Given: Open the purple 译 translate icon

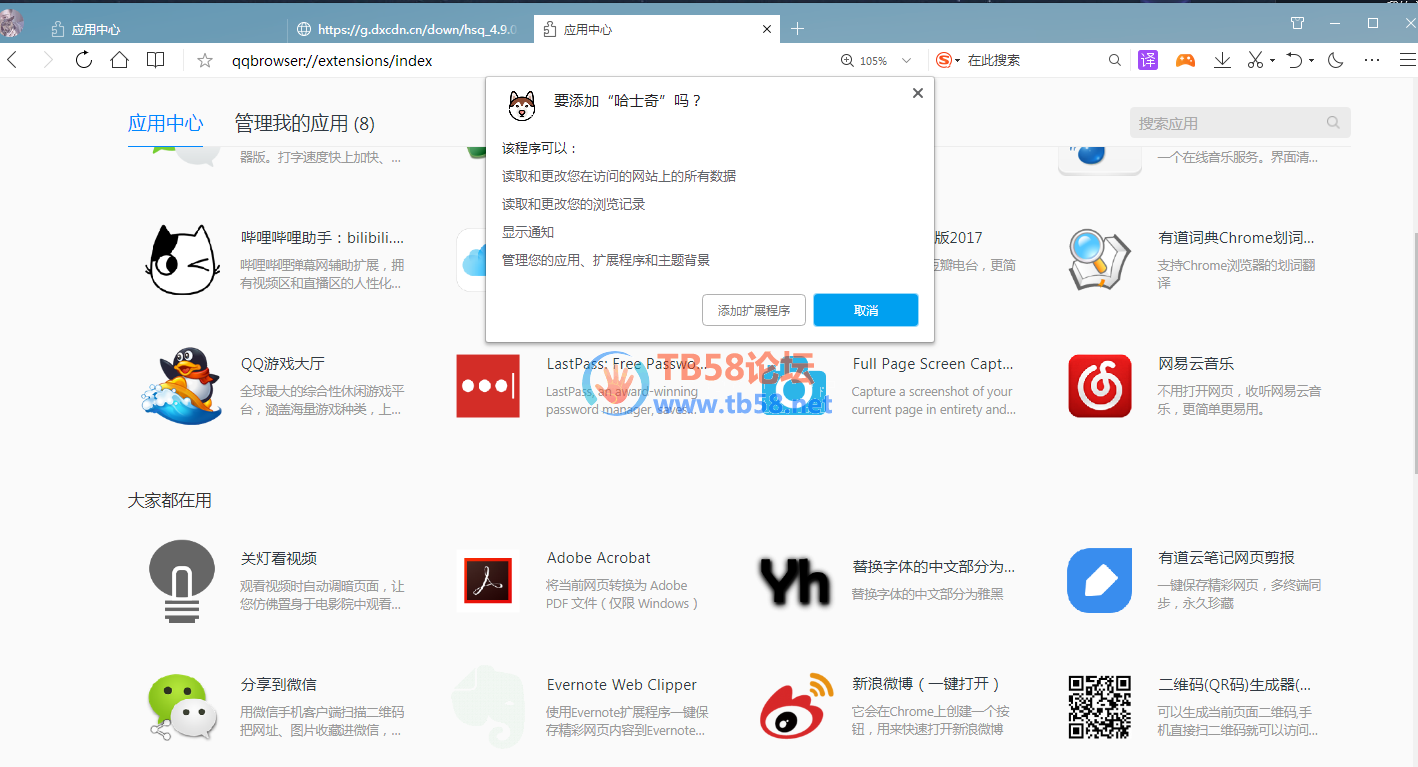Looking at the screenshot, I should pyautogui.click(x=1148, y=60).
